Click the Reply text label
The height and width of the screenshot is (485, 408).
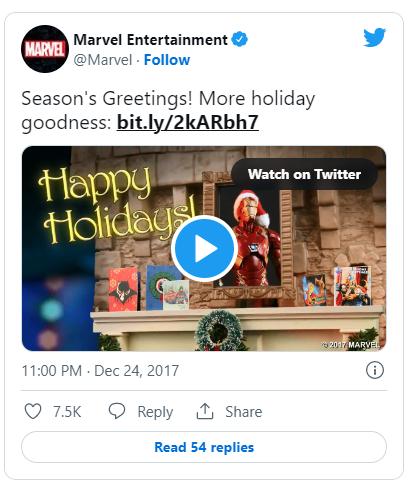(155, 412)
